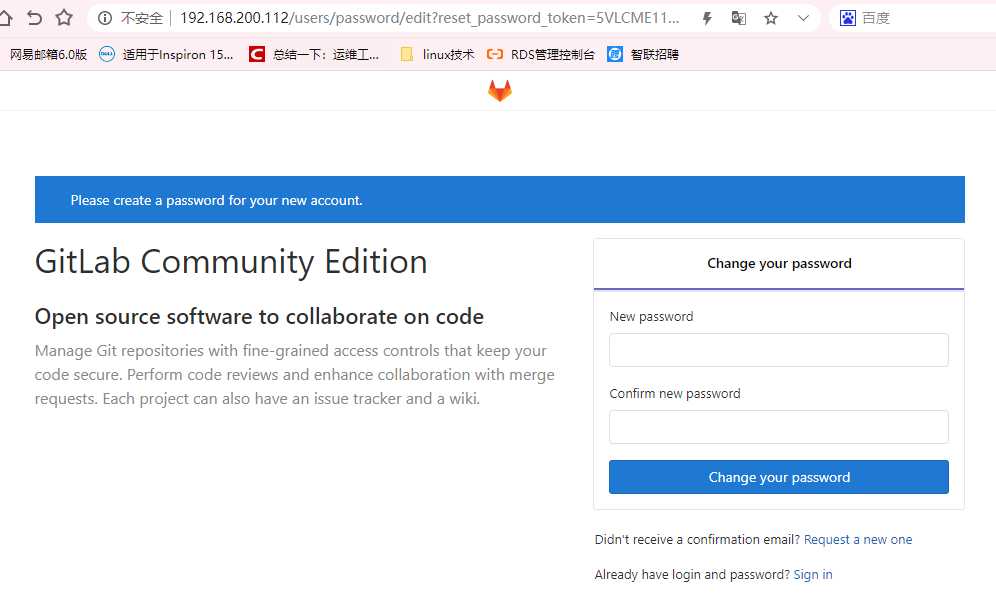
Task: Click the Confirm new password label
Action: tap(675, 393)
